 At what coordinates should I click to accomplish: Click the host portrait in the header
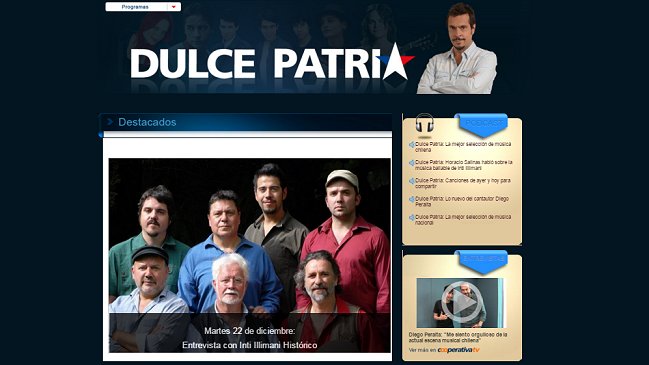[x=457, y=49]
